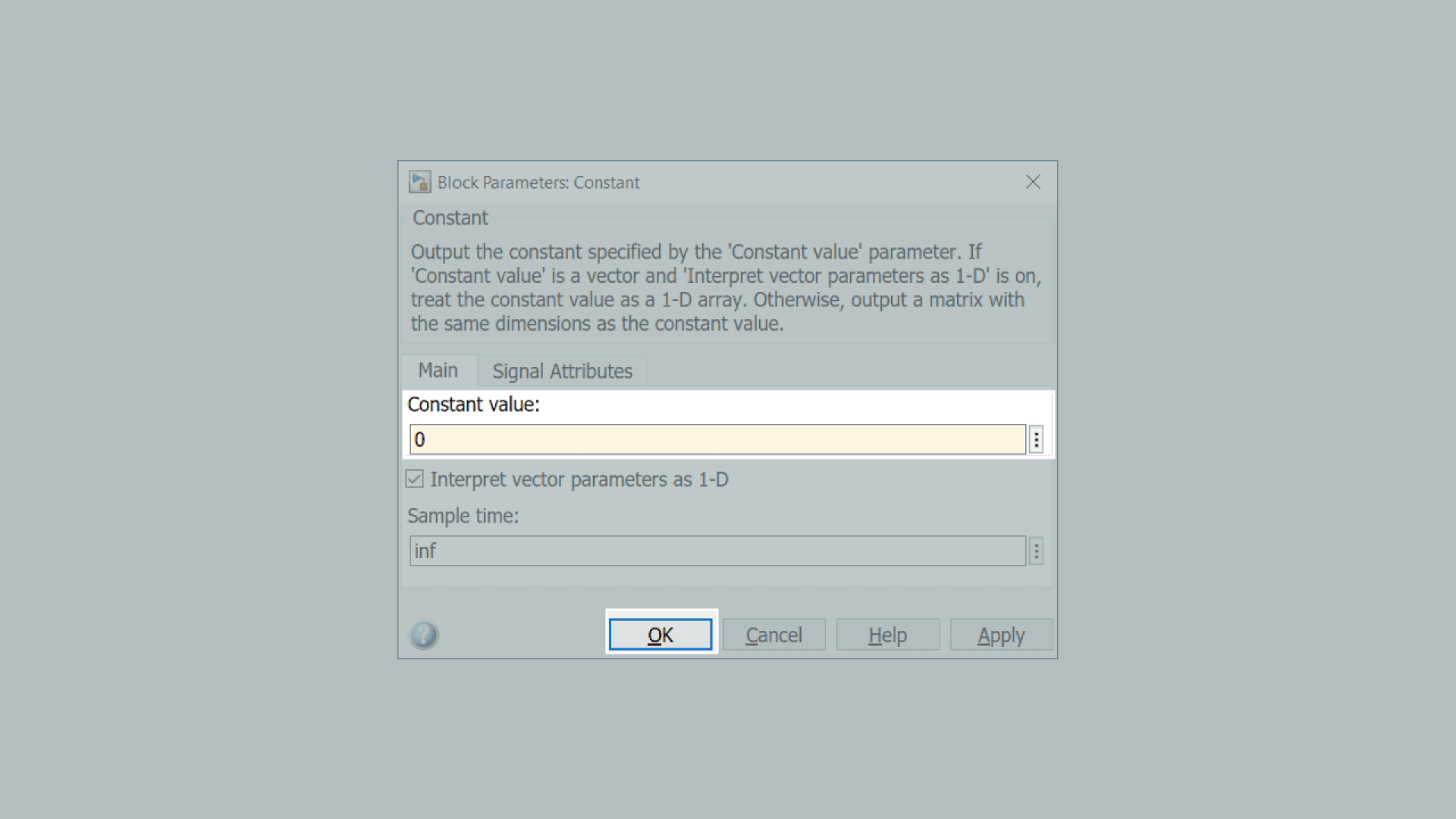The image size is (1456, 819).
Task: Click the block description paragraph text
Action: coord(725,287)
